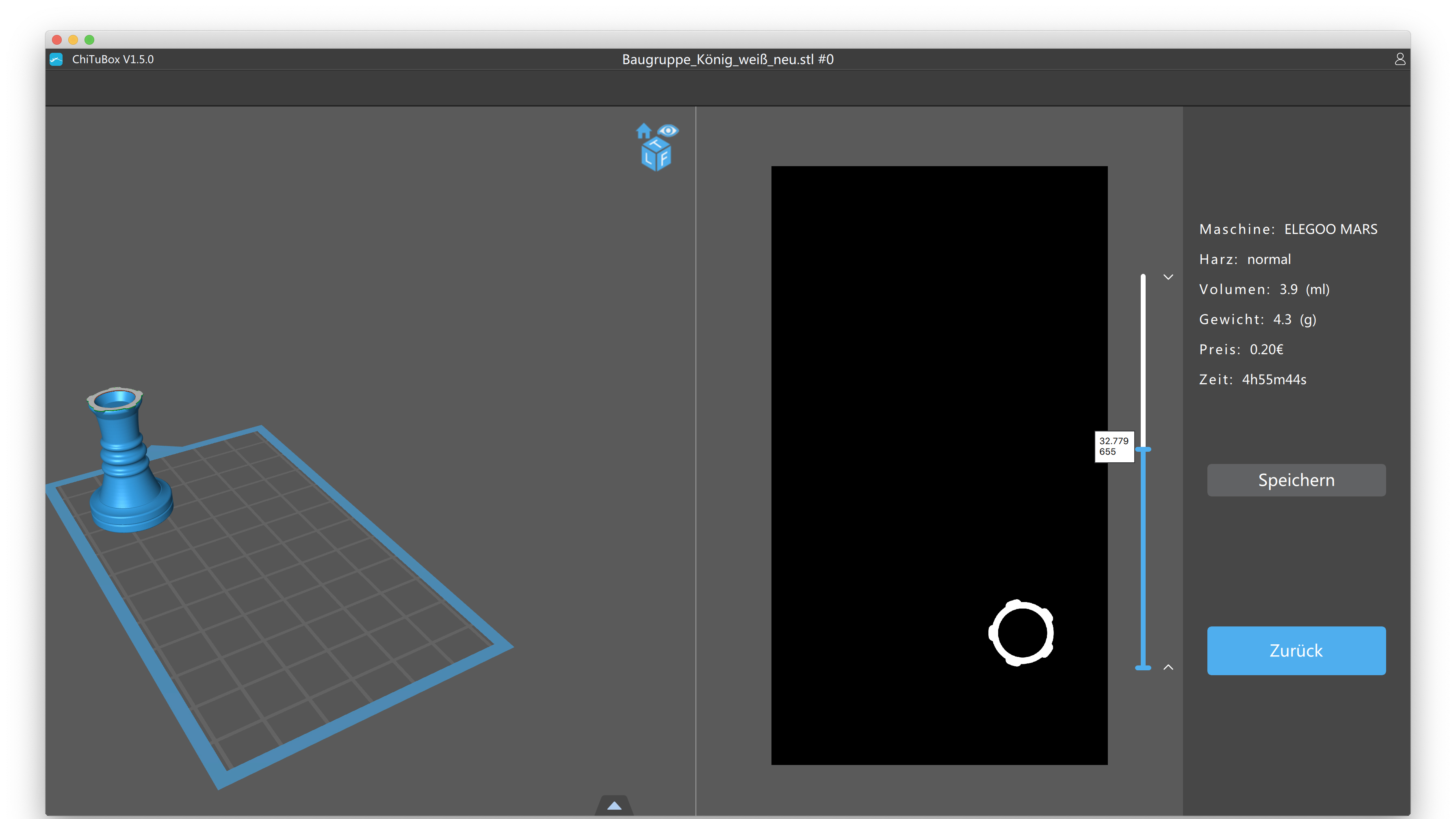Expand the bottom panel triangle arrow
Screen dimensions: 1456x819
614,806
